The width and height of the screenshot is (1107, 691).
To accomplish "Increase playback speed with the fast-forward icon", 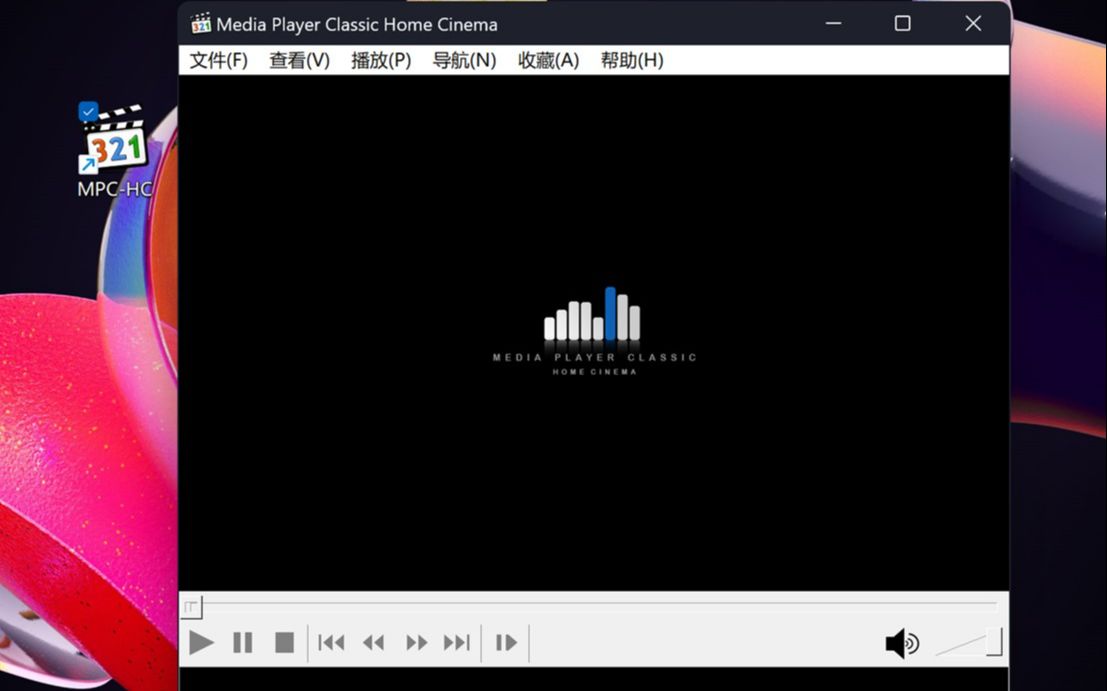I will click(417, 643).
